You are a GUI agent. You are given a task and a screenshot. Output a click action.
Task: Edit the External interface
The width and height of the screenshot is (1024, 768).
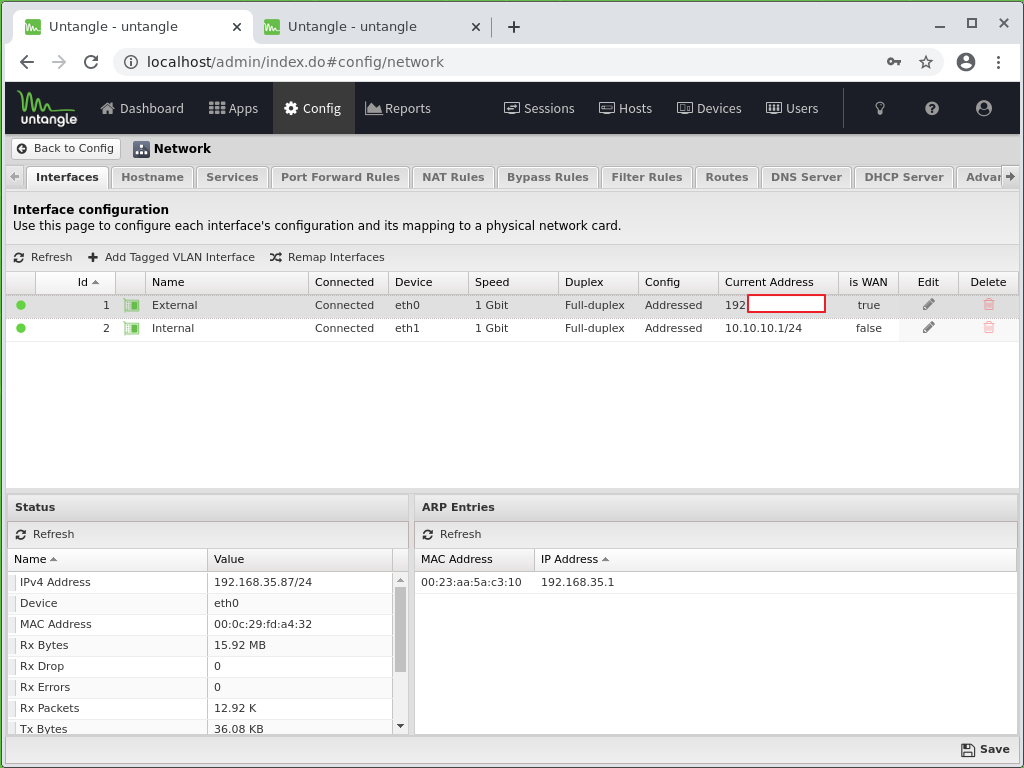tap(929, 304)
